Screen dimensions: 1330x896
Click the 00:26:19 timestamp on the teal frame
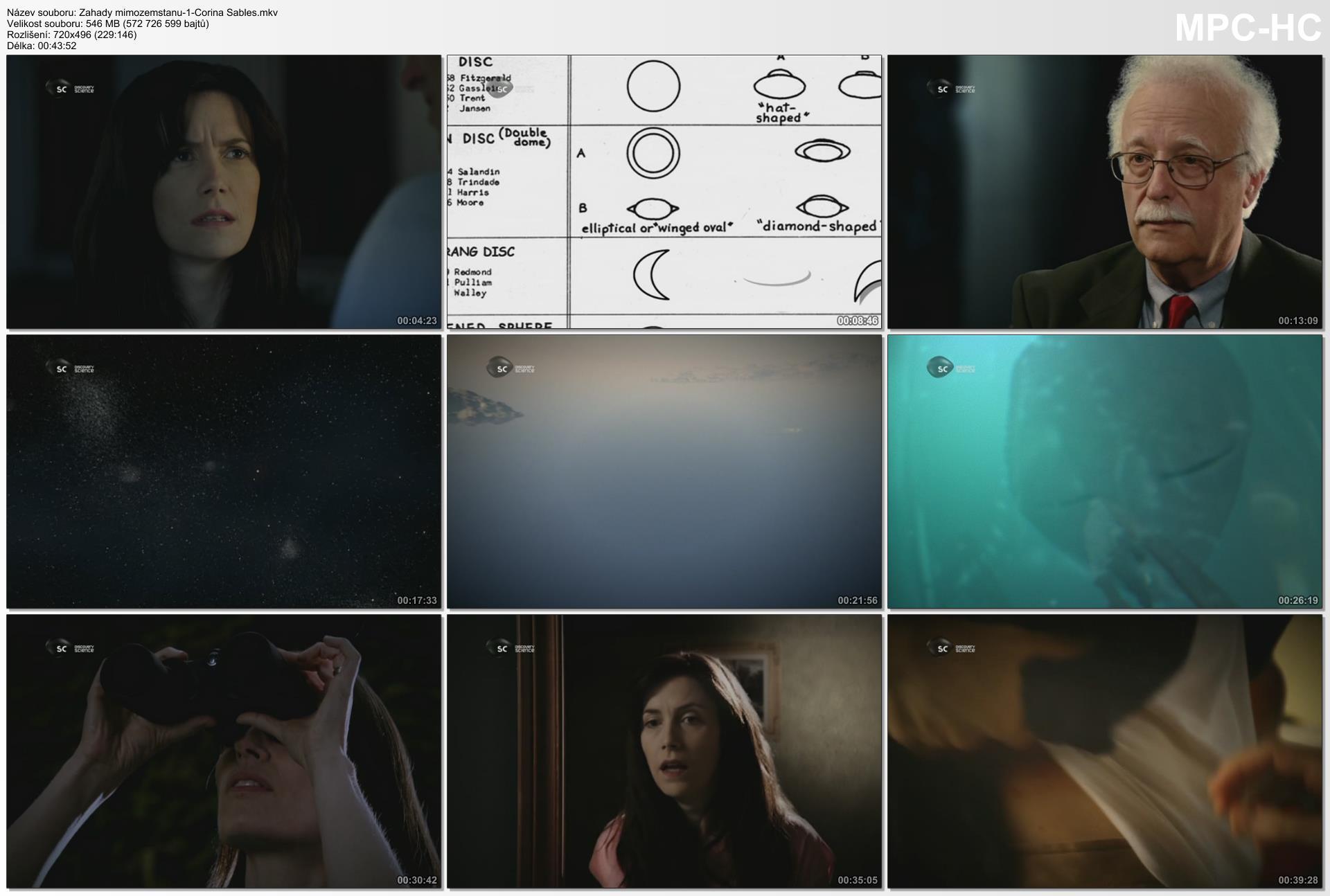click(x=1297, y=600)
